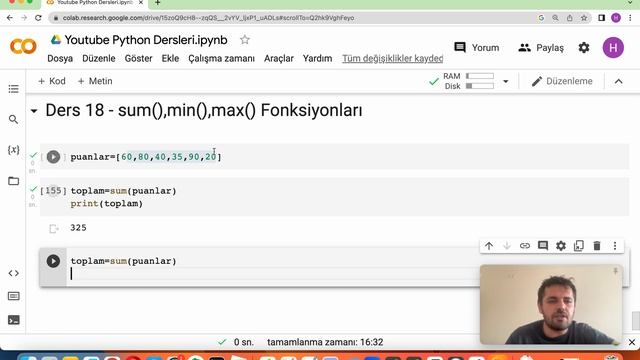Reload the browser page
This screenshot has height=360, width=640.
pyautogui.click(x=38, y=18)
